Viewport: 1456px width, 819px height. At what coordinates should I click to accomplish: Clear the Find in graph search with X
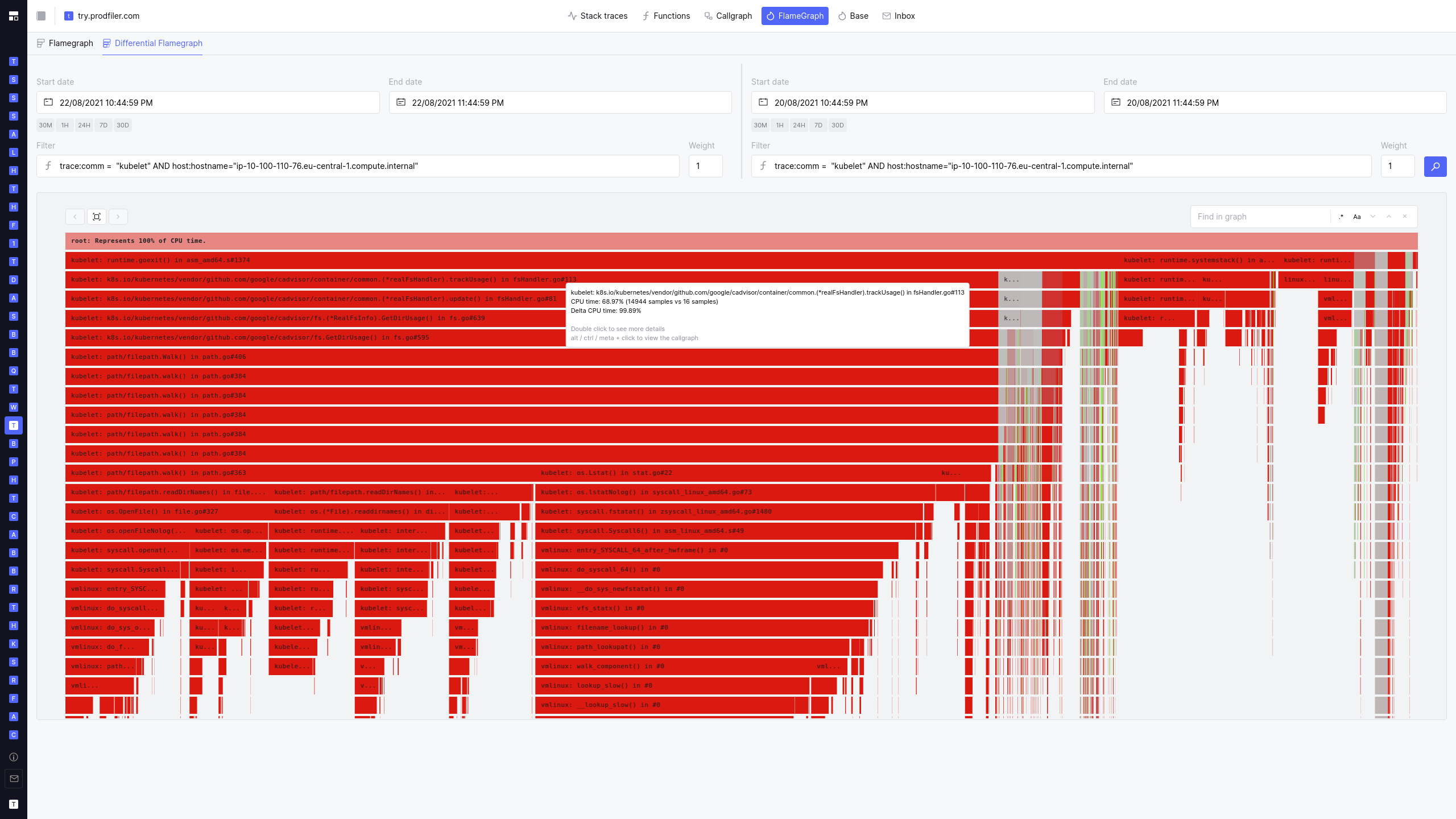click(x=1405, y=217)
